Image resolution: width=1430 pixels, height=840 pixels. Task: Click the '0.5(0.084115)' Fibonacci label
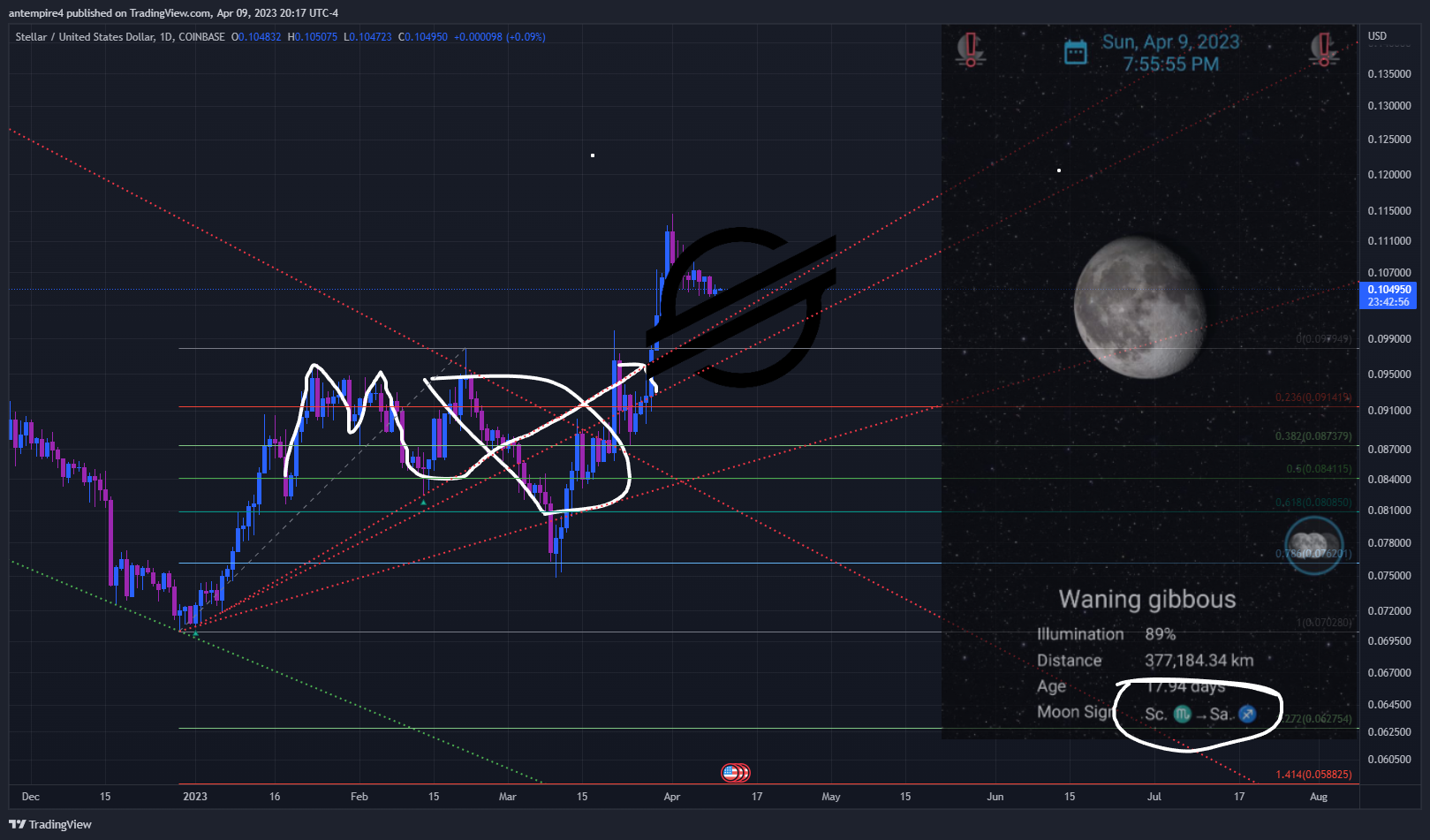[1319, 469]
